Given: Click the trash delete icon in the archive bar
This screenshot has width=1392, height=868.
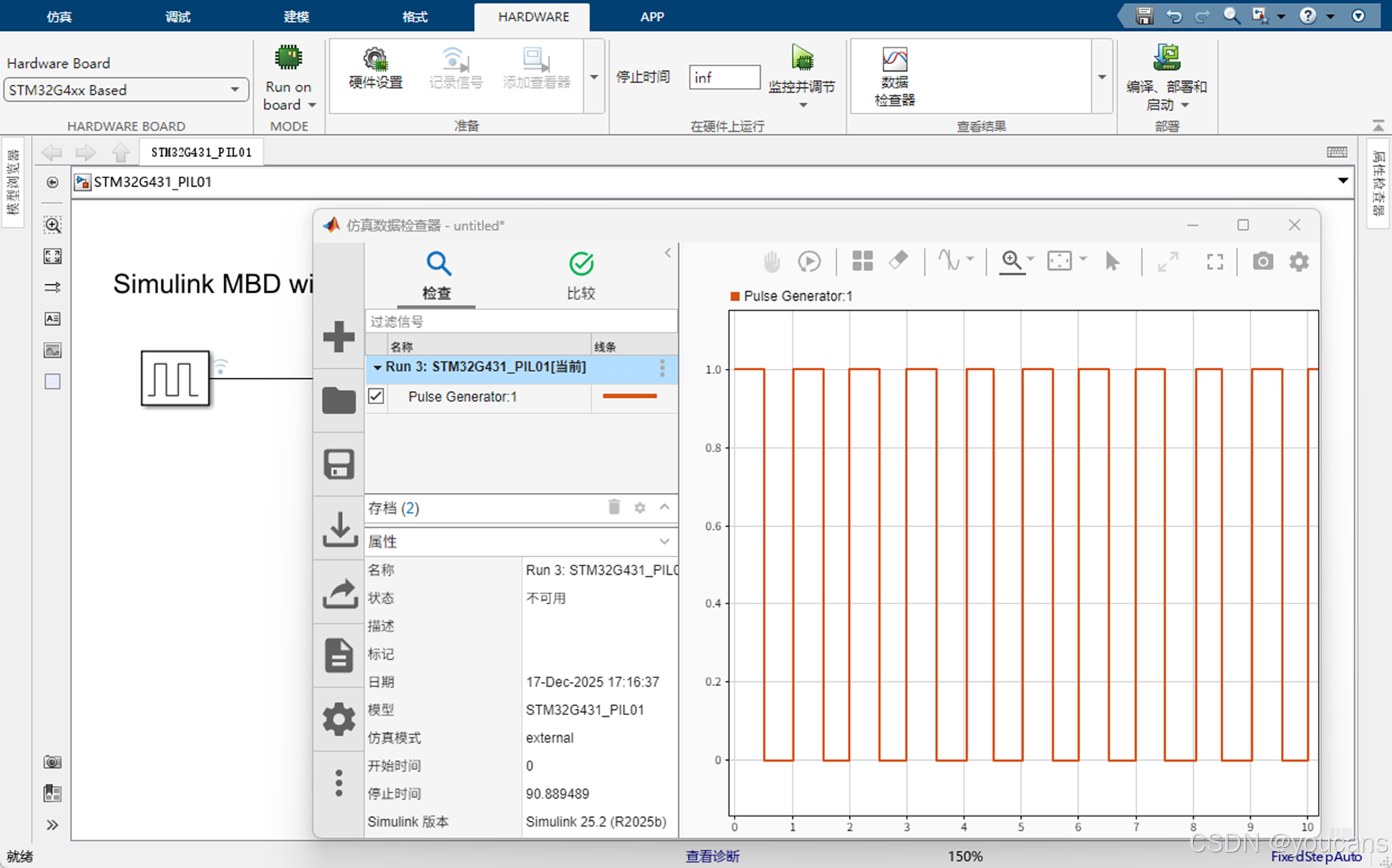Looking at the screenshot, I should tap(614, 507).
